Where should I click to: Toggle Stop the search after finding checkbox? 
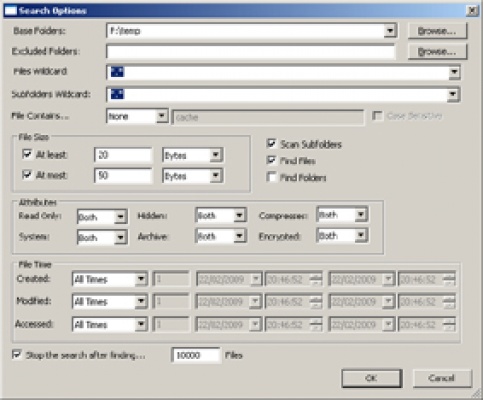(16, 354)
